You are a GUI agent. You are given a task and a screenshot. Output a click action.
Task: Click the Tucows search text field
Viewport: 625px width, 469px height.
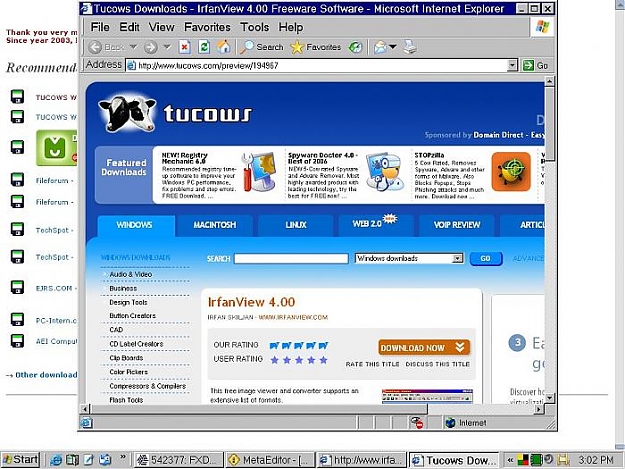click(x=291, y=259)
